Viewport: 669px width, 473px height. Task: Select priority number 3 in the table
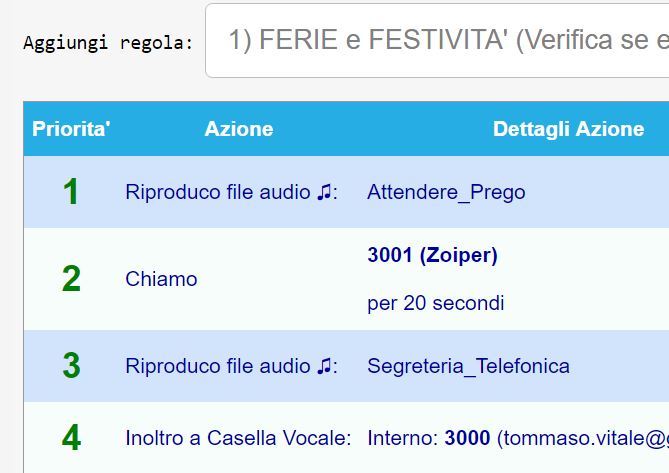coord(71,366)
